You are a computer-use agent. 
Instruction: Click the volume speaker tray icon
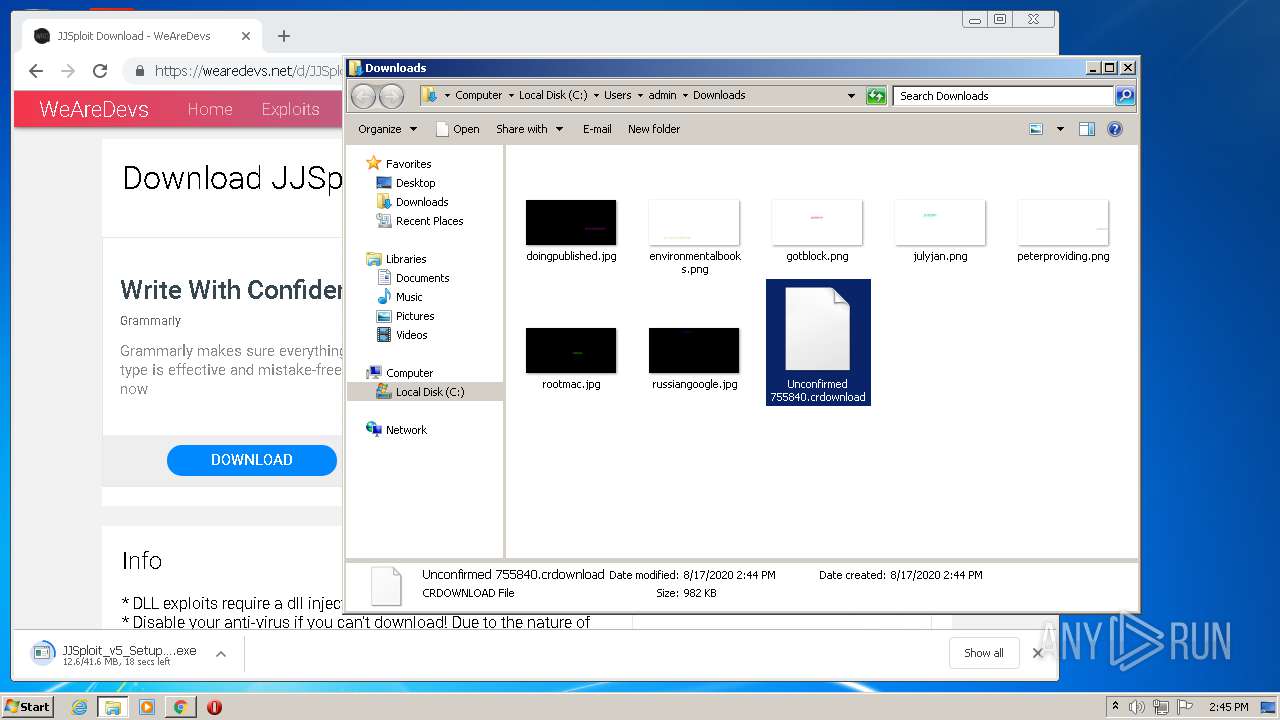(1137, 707)
